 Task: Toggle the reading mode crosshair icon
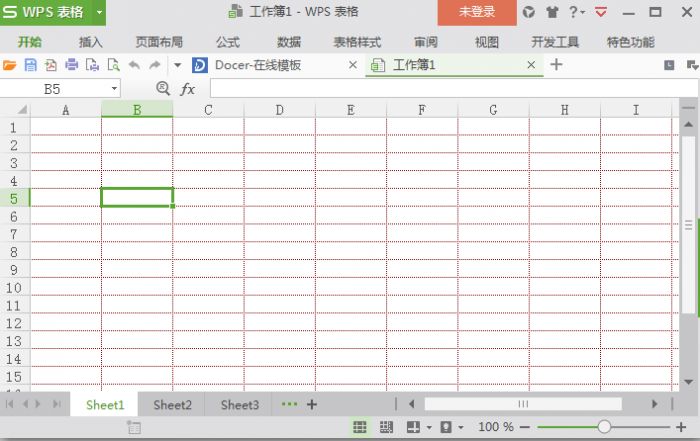pyautogui.click(x=413, y=427)
